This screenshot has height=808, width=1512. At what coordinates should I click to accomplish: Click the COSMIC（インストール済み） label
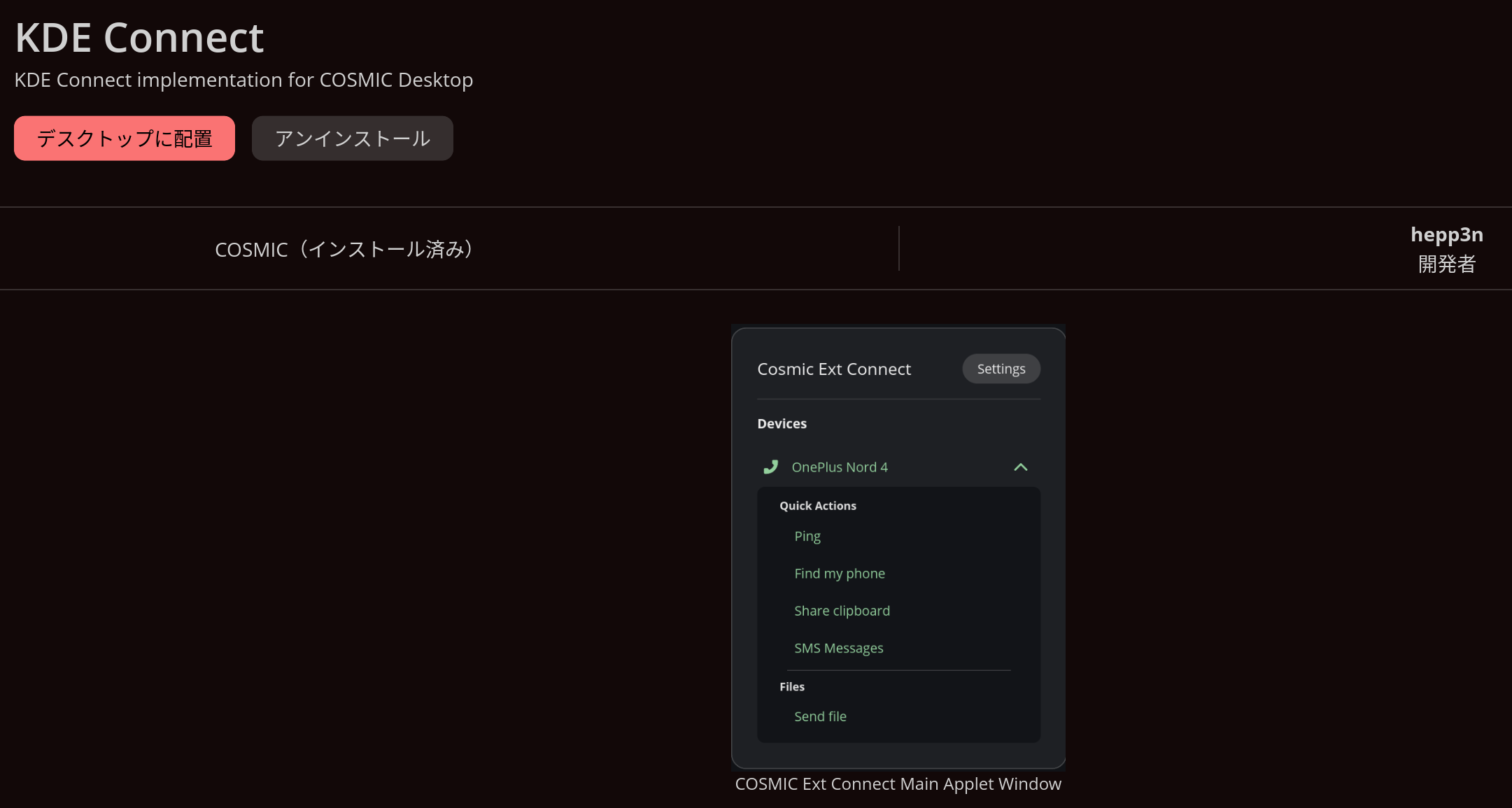(346, 249)
